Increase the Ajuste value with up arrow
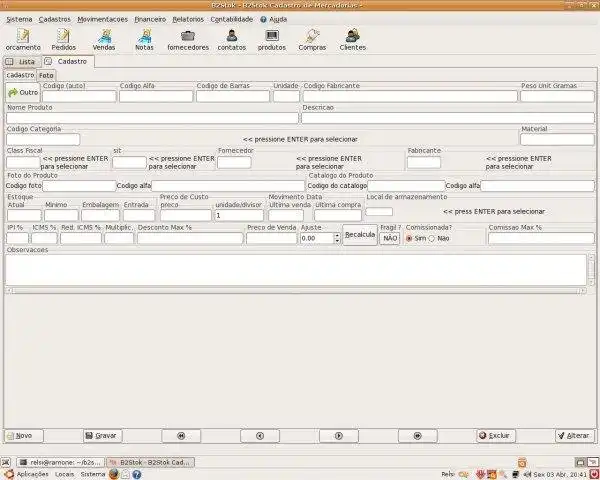The width and height of the screenshot is (600, 480). (337, 235)
